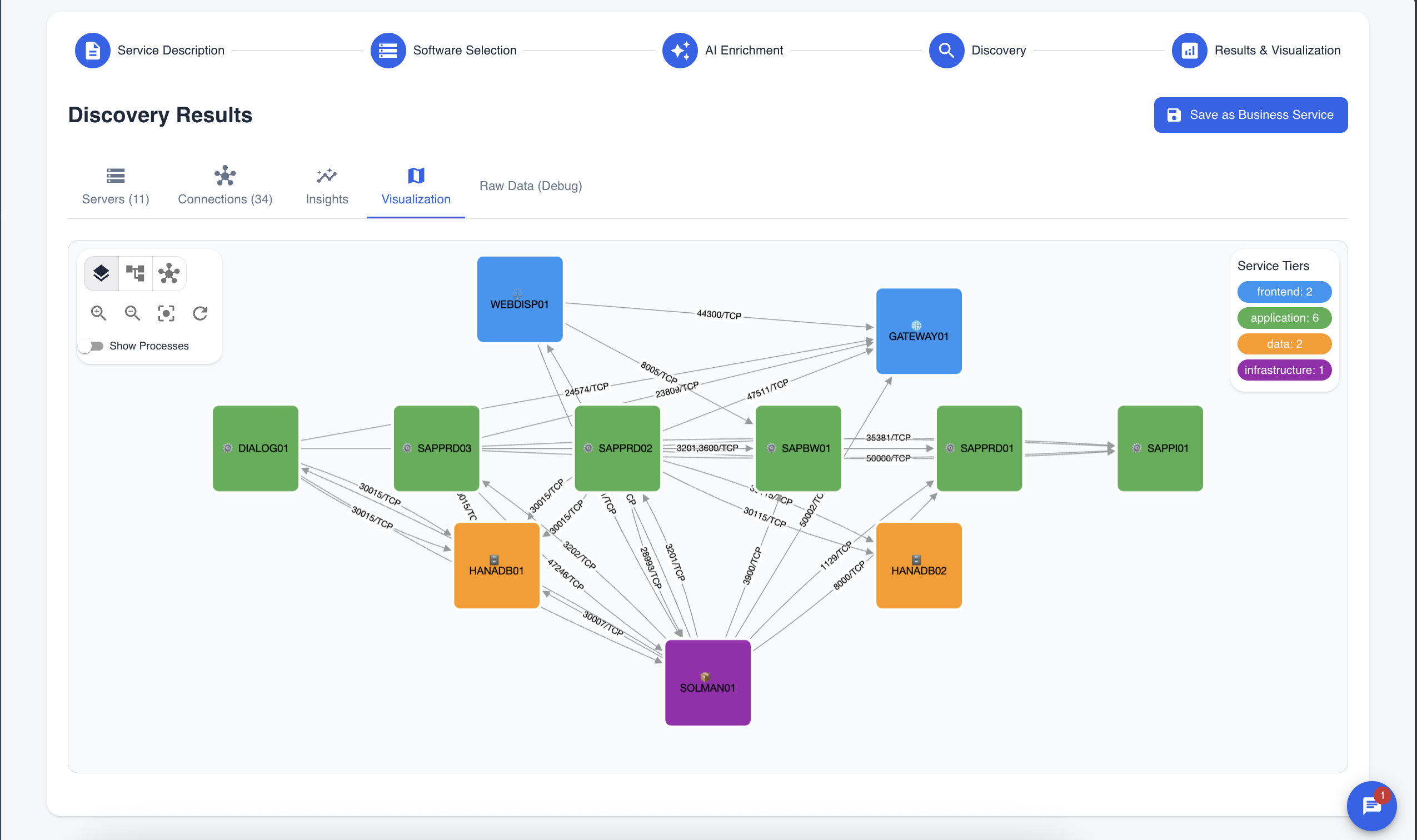Switch to the Insights tab
Screen dimensions: 1417x840
point(327,186)
